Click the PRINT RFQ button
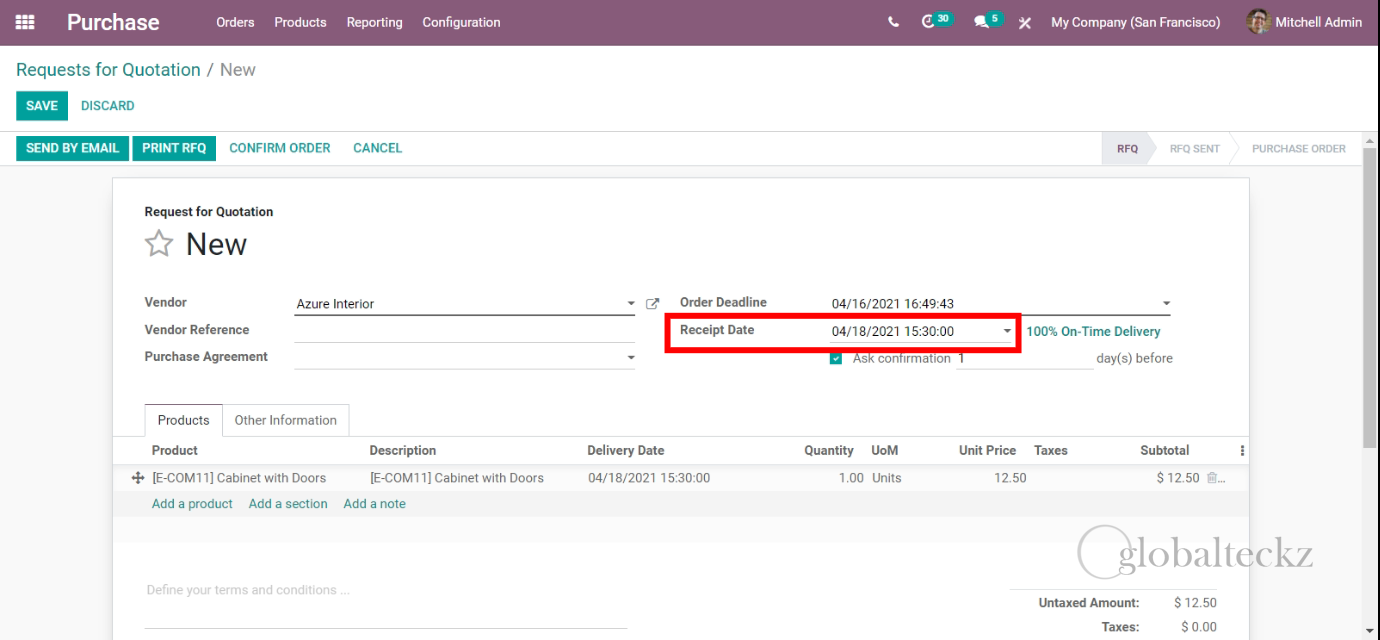The image size is (1380, 640). [x=174, y=148]
